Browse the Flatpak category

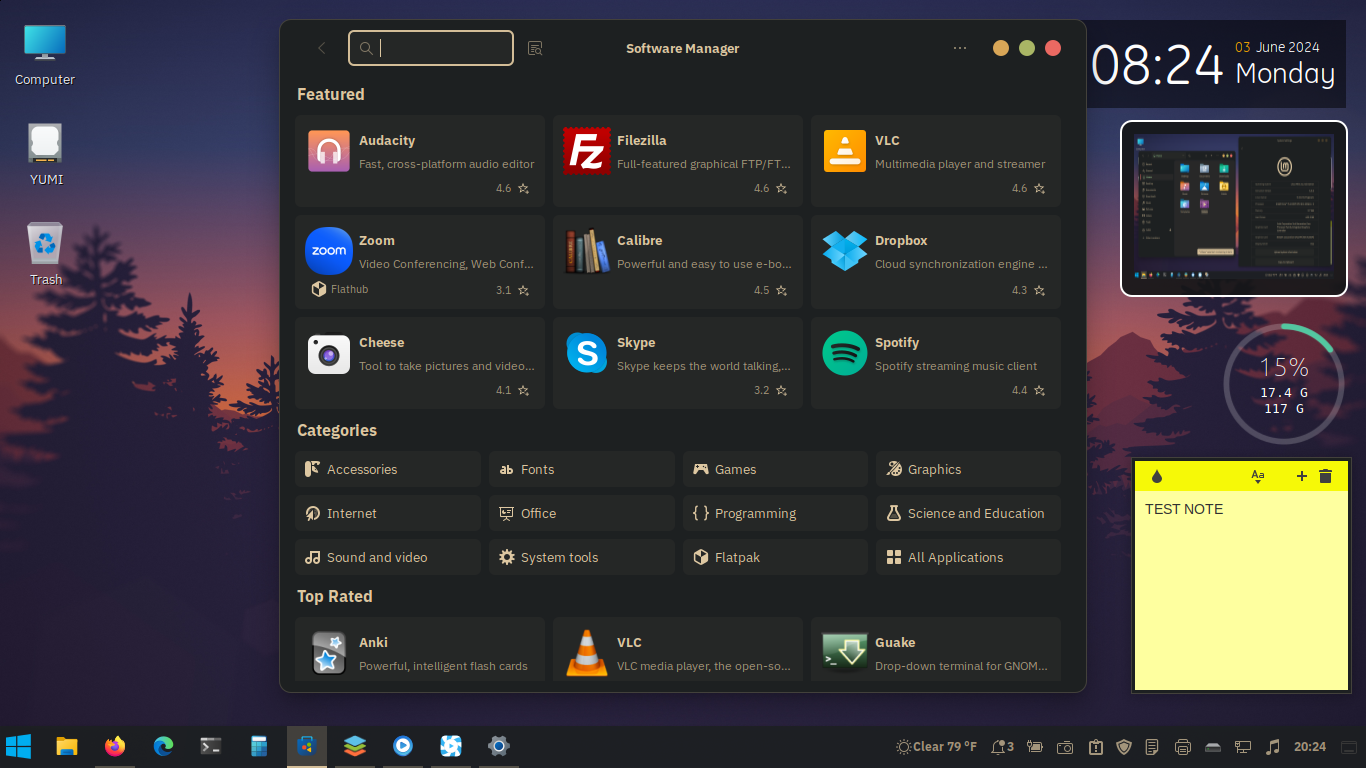[775, 557]
